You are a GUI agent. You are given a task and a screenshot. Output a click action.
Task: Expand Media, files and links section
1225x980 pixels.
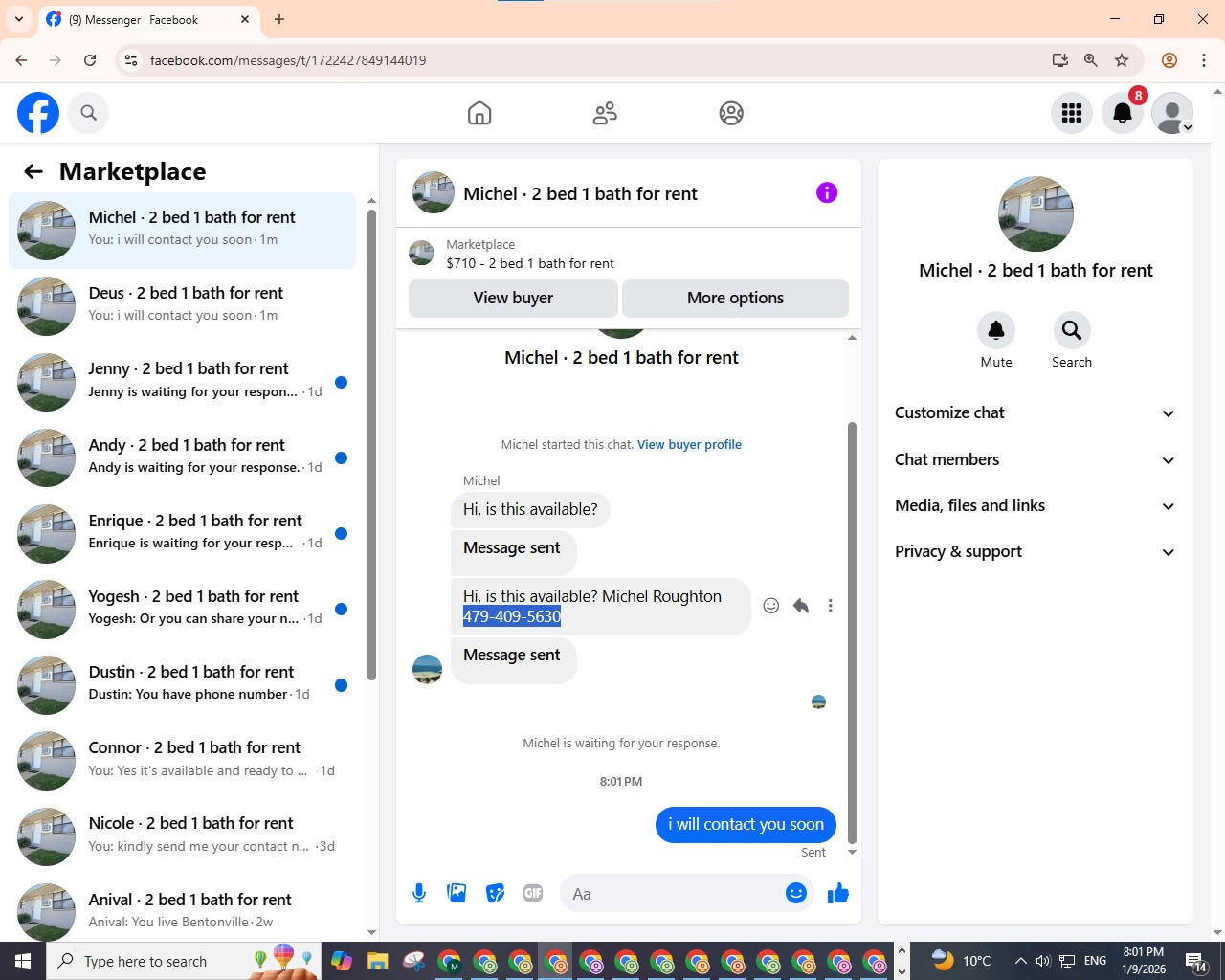pos(1035,505)
